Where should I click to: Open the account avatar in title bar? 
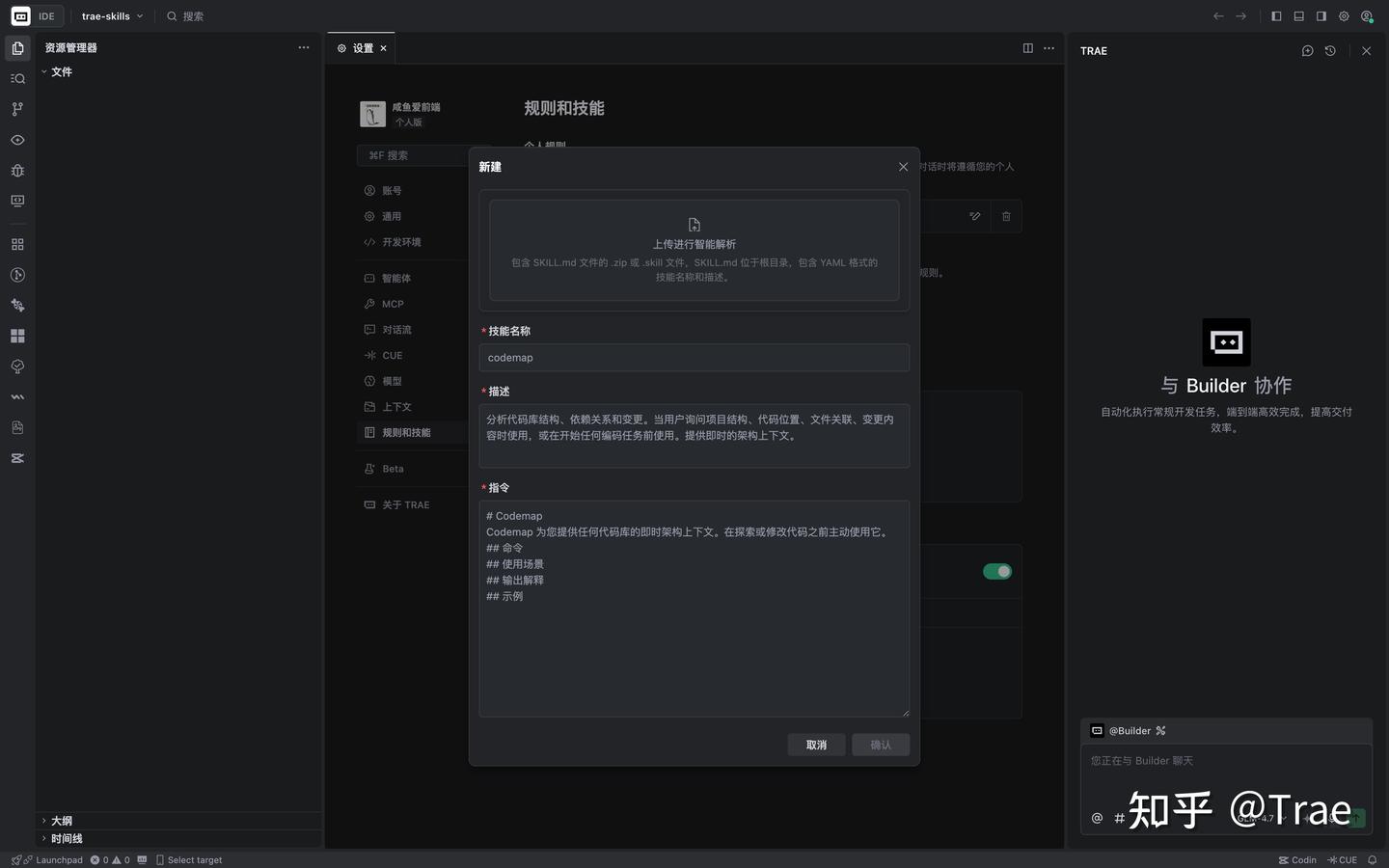click(x=1367, y=16)
